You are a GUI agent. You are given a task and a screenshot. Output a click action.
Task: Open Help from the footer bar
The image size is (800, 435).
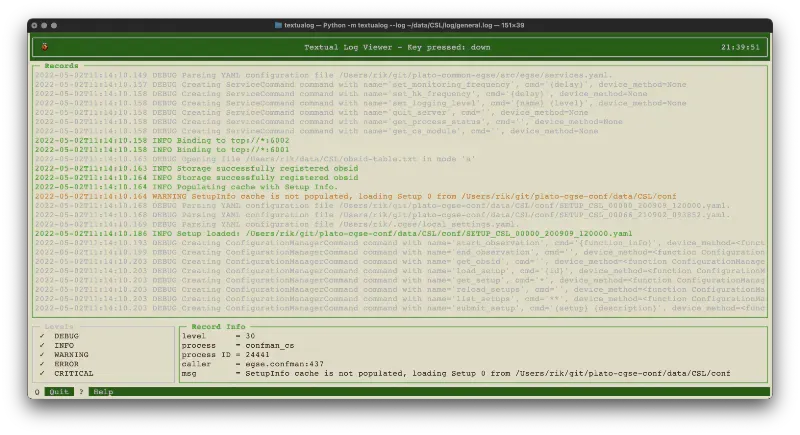pos(103,392)
